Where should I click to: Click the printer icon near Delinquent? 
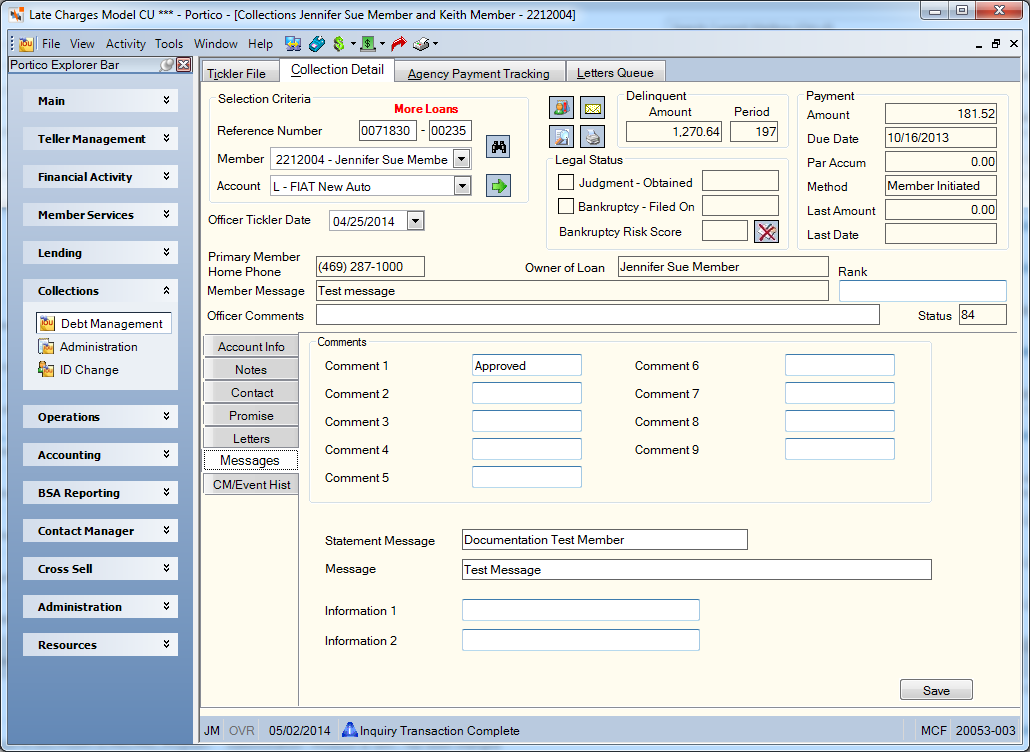[x=593, y=137]
